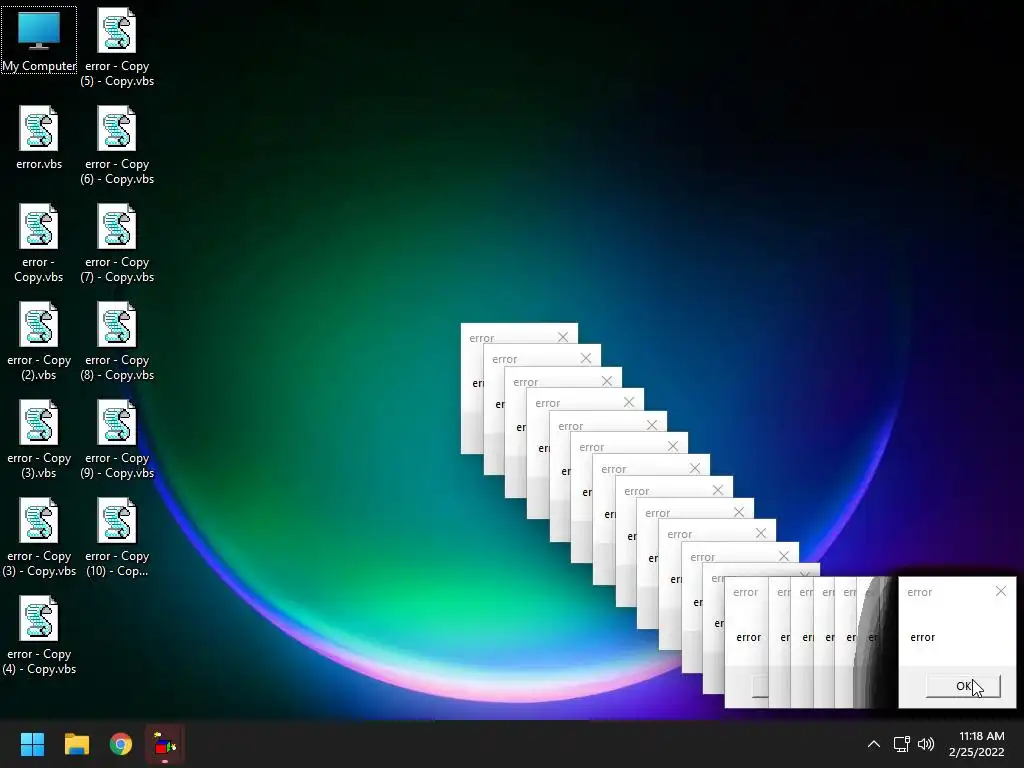Open the running colorful-blocks app in taskbar
This screenshot has width=1024, height=768.
[165, 744]
